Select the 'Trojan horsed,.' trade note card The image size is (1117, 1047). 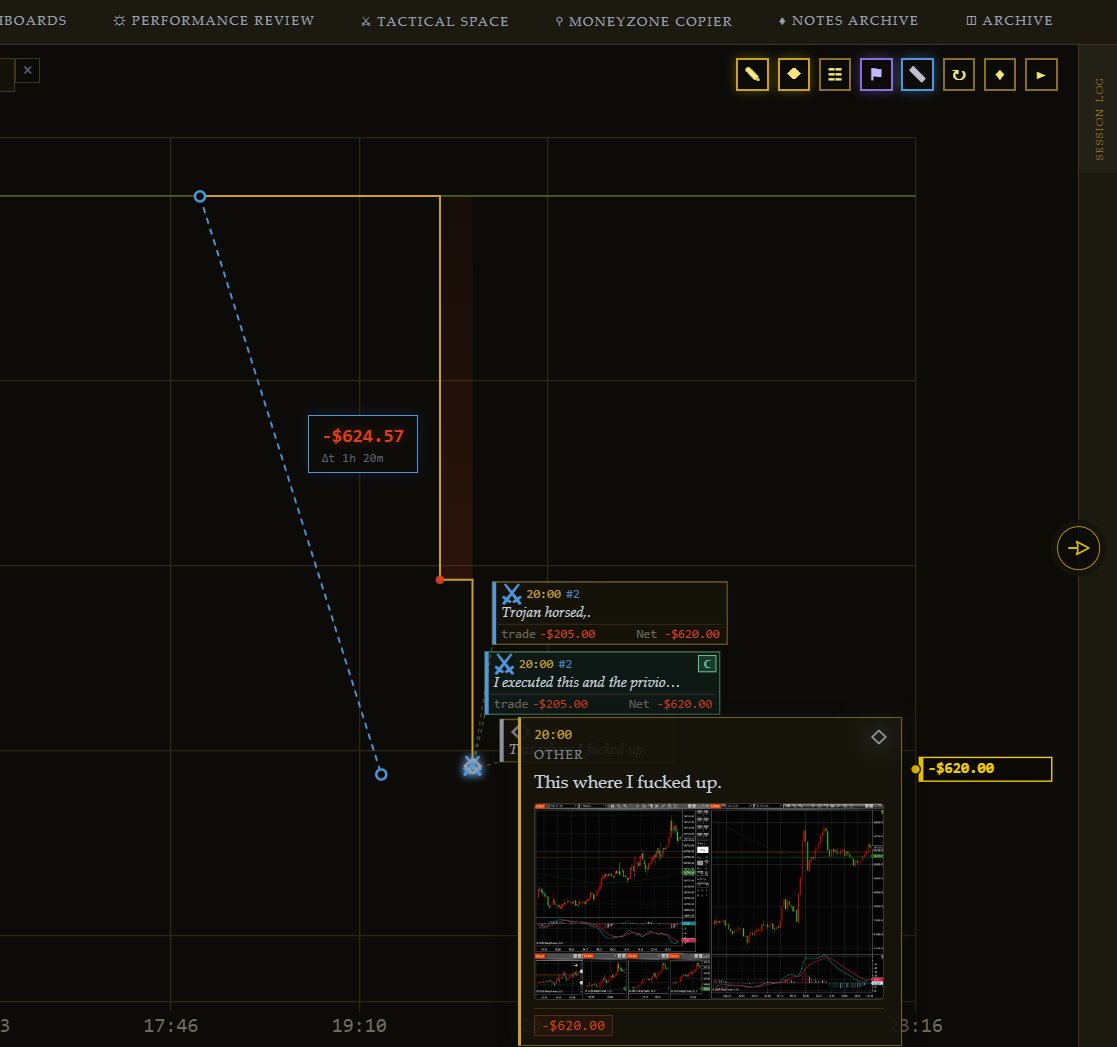pos(610,613)
